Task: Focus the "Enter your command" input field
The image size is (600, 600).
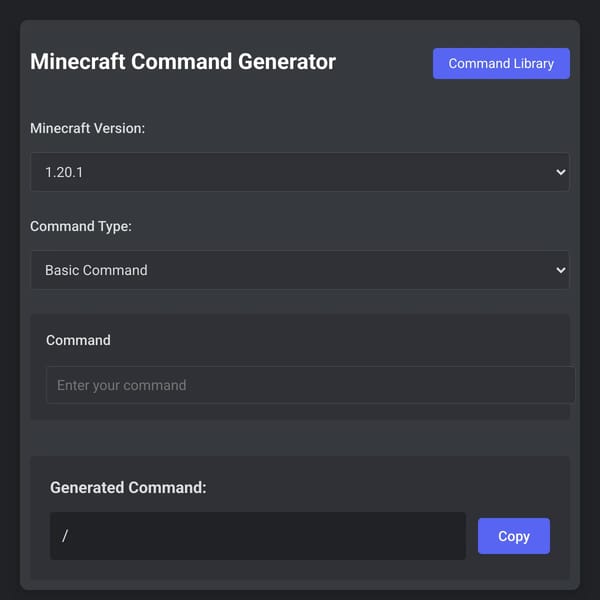Action: coord(310,385)
